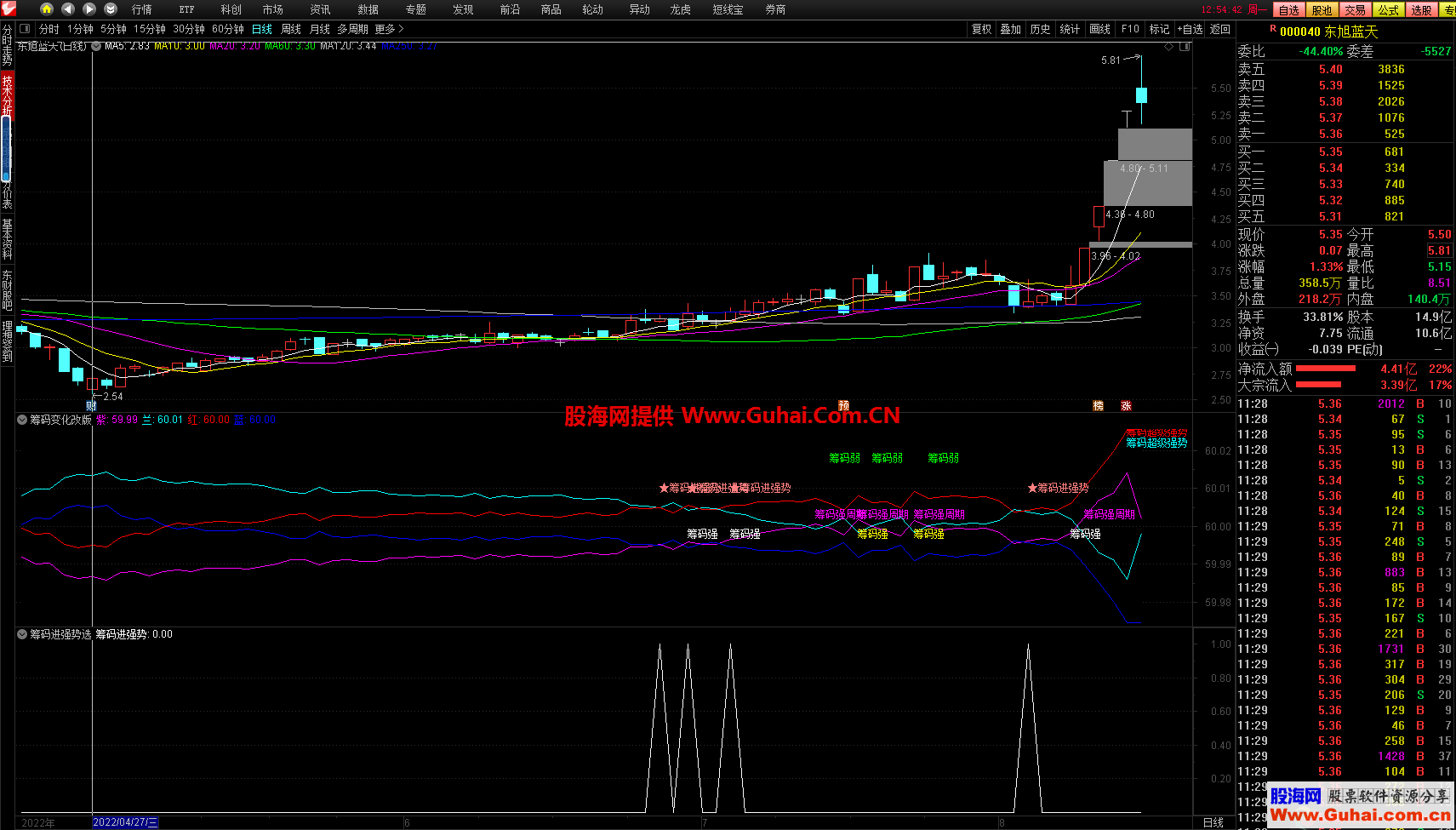Open the 龙虎 menu
Image resolution: width=1456 pixels, height=830 pixels.
[x=680, y=9]
